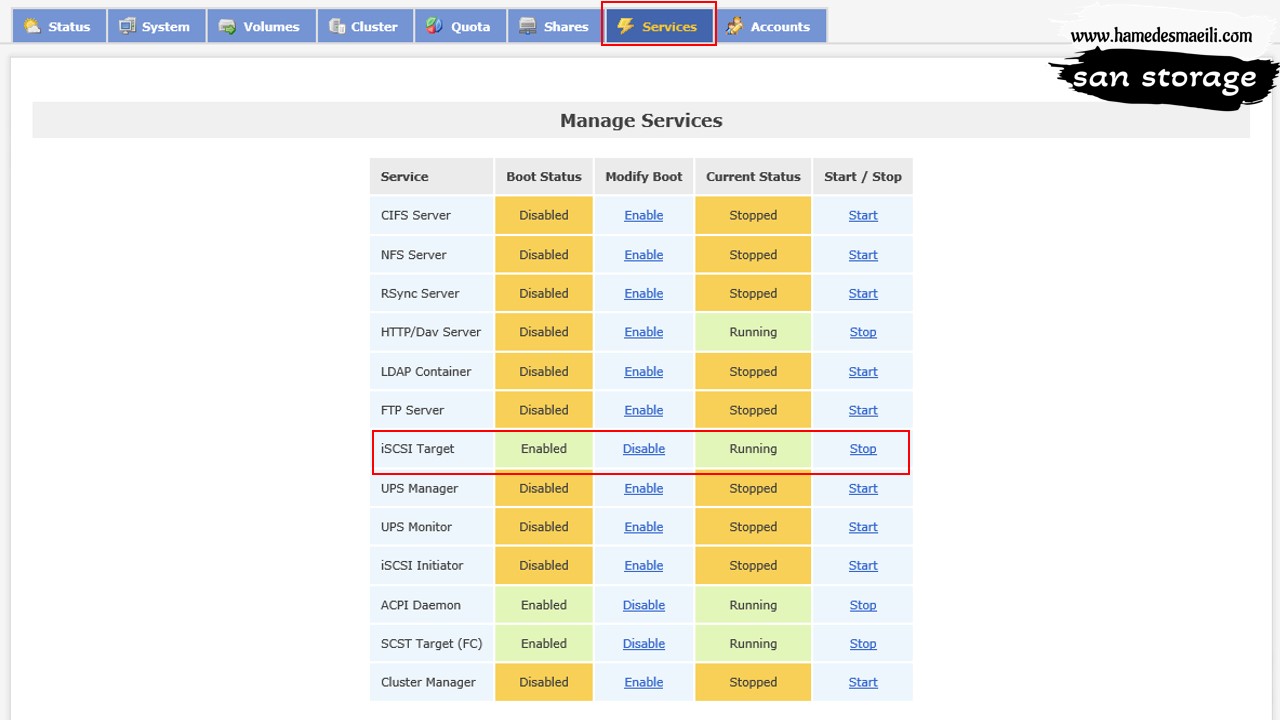The height and width of the screenshot is (720, 1280).
Task: Select the Services tab label
Action: coord(669,27)
